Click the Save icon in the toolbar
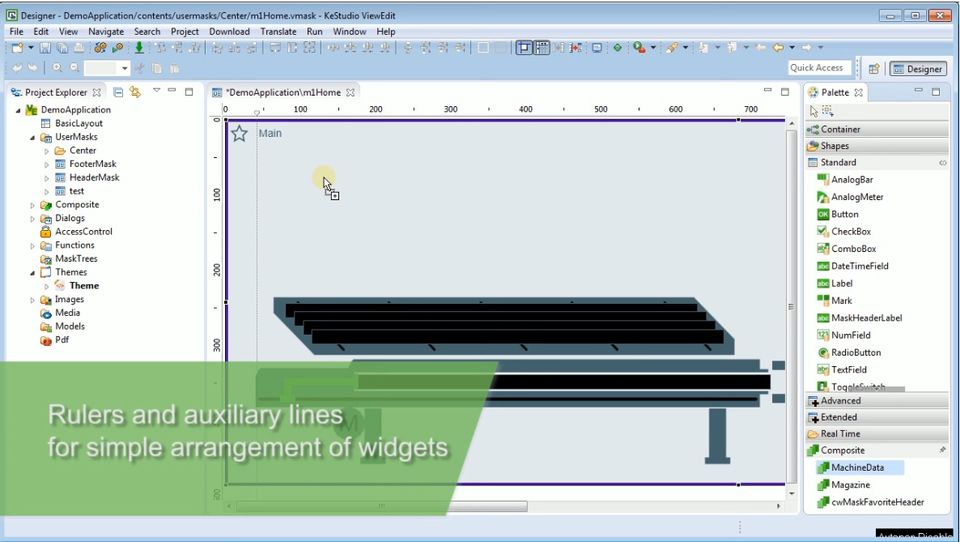Screen dimensions: 960x542 tap(45, 47)
